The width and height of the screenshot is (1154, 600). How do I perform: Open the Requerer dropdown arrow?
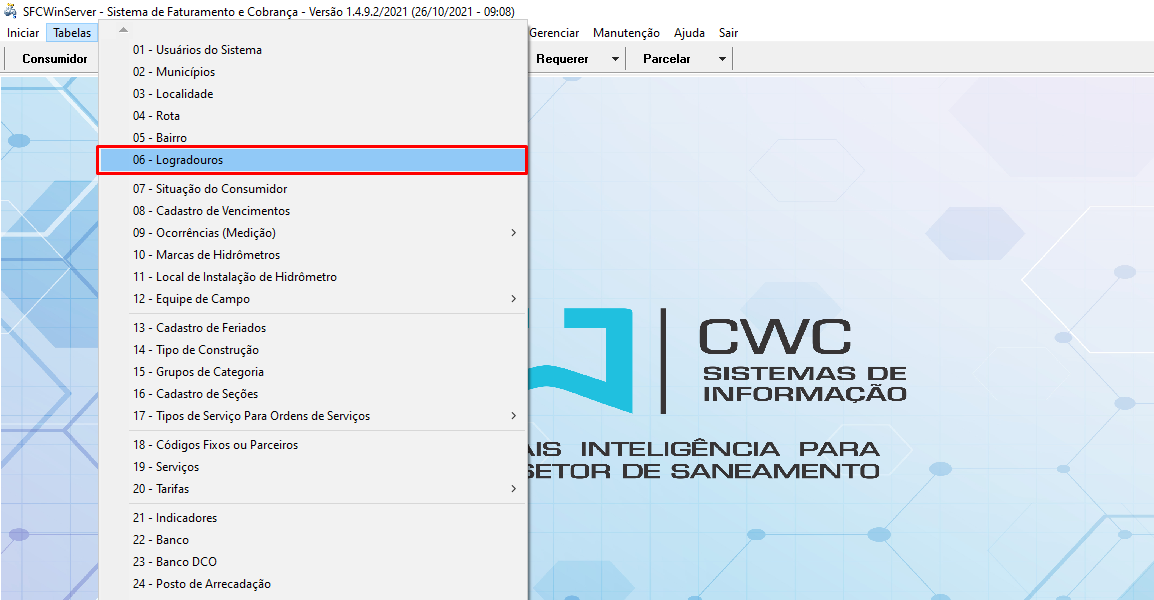tap(615, 59)
